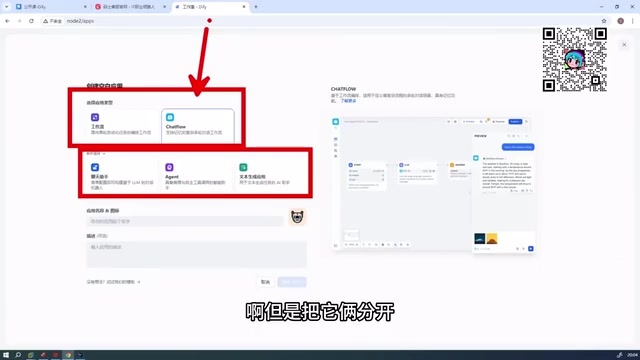Screen dimensions: 640x360
Task: Click the purple Agent icon
Action: coord(169,167)
